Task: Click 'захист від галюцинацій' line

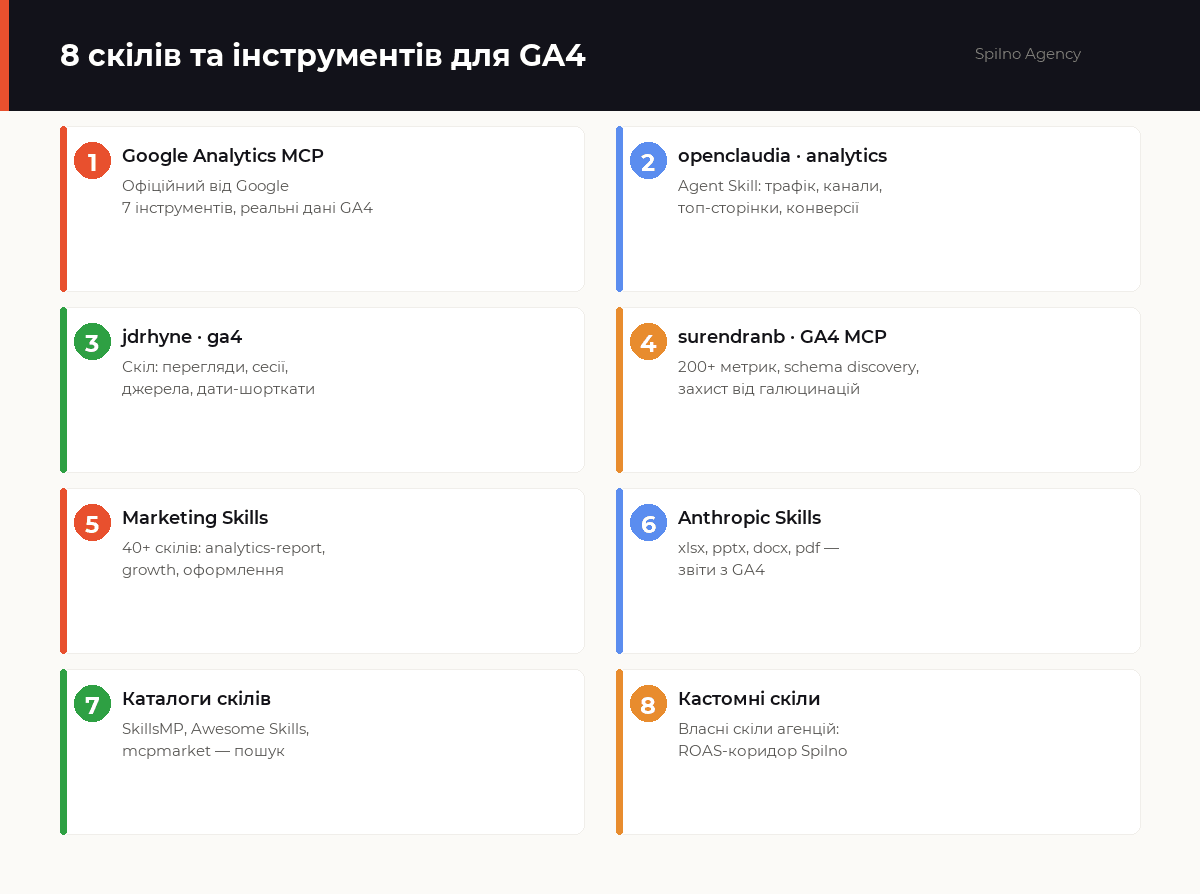Action: click(x=769, y=389)
